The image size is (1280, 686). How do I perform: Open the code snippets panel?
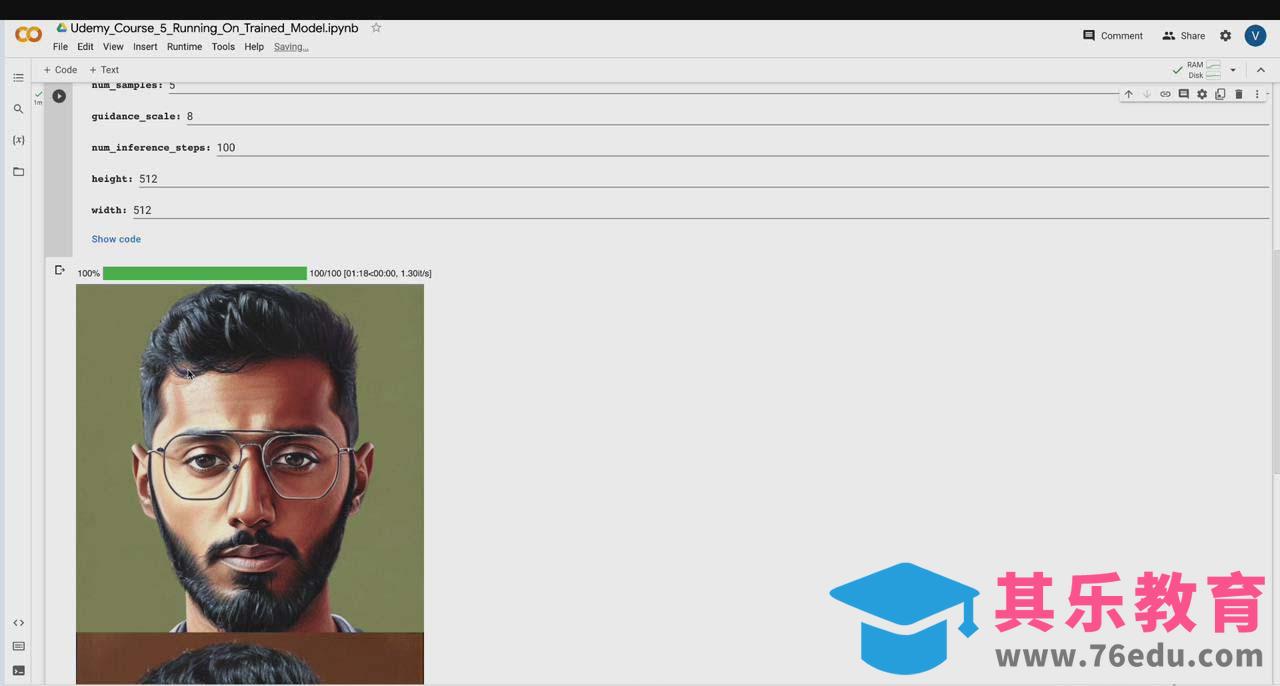click(x=18, y=623)
